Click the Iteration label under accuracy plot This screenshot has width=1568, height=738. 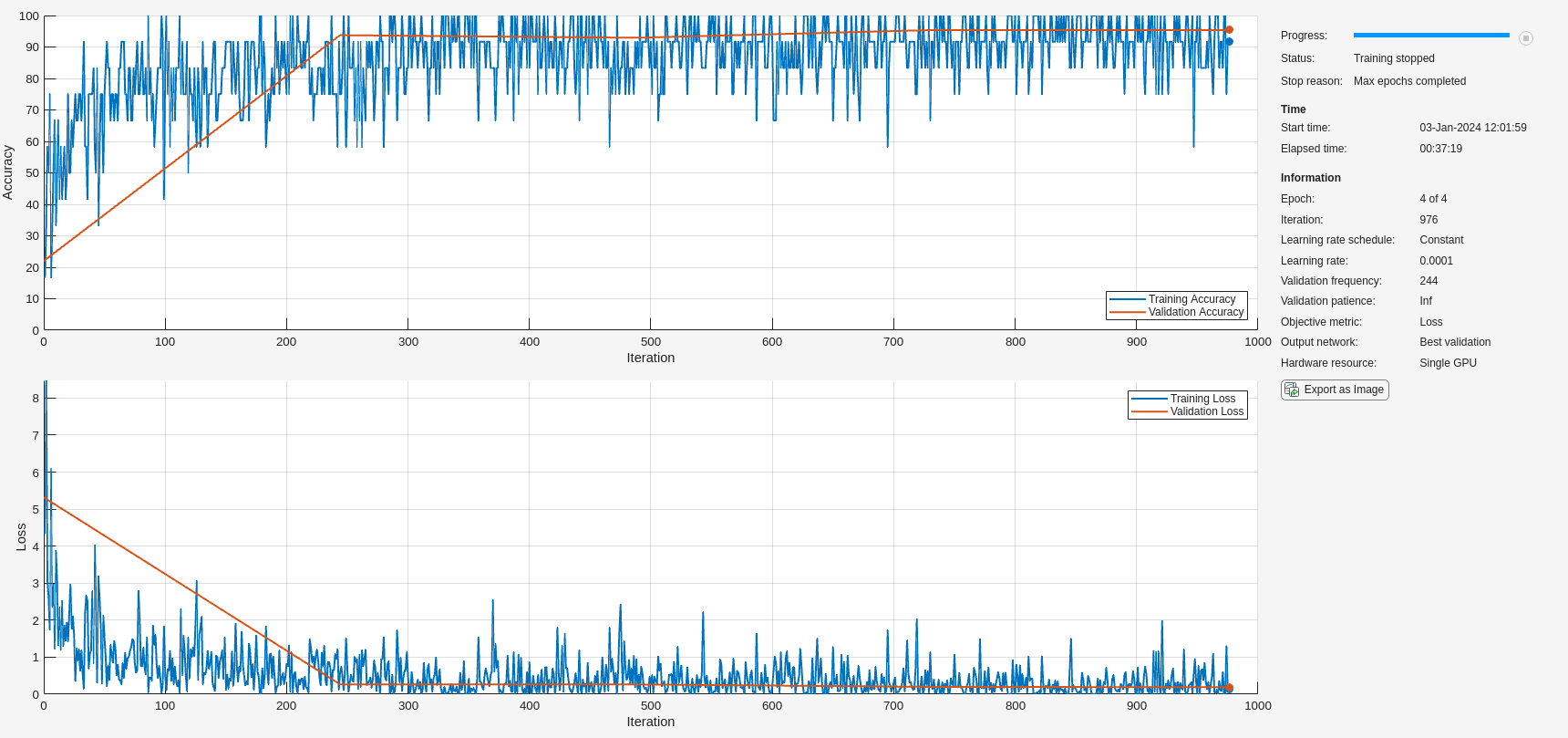coord(651,358)
